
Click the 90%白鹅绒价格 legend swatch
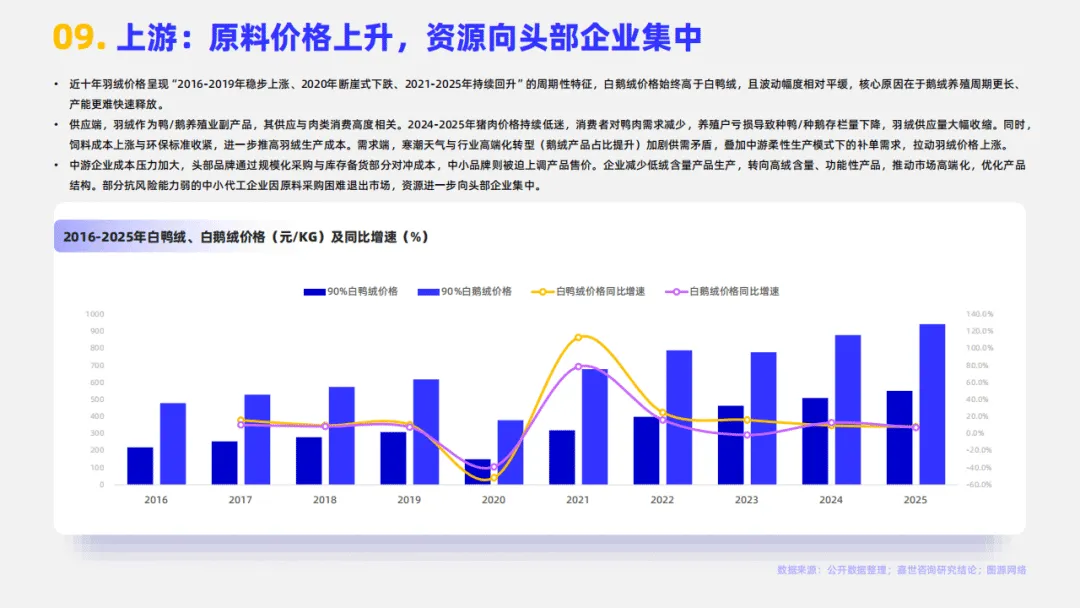point(428,292)
